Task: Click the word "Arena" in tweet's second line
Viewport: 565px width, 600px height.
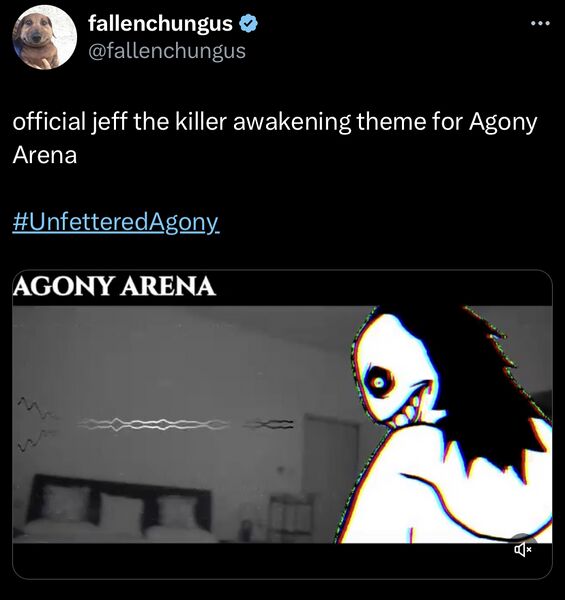Action: click(45, 155)
